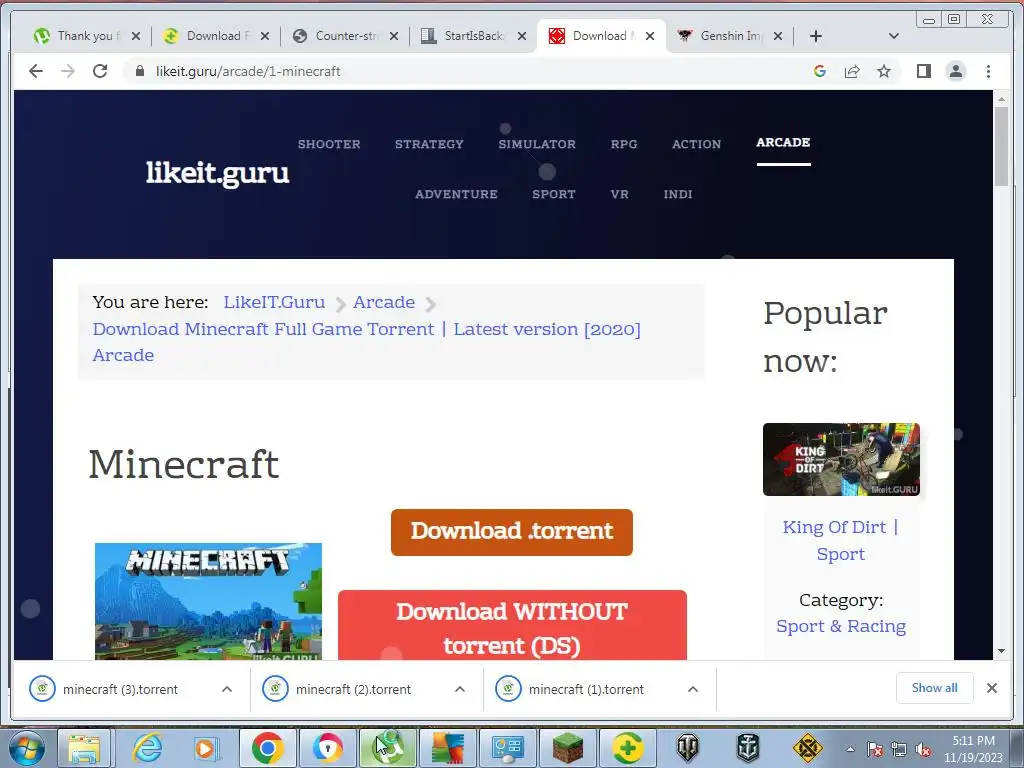
Task: Go back to the previous page
Action: pos(36,71)
